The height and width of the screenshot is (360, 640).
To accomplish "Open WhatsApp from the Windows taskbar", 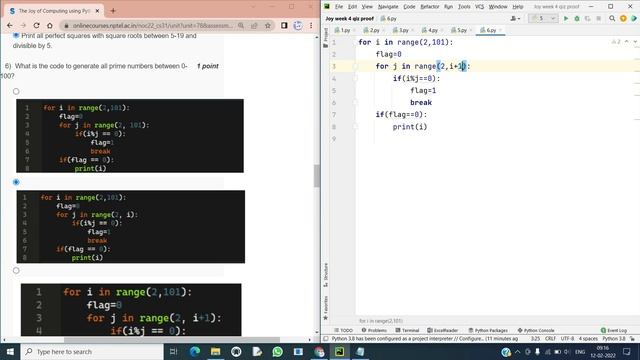I will click(x=278, y=351).
